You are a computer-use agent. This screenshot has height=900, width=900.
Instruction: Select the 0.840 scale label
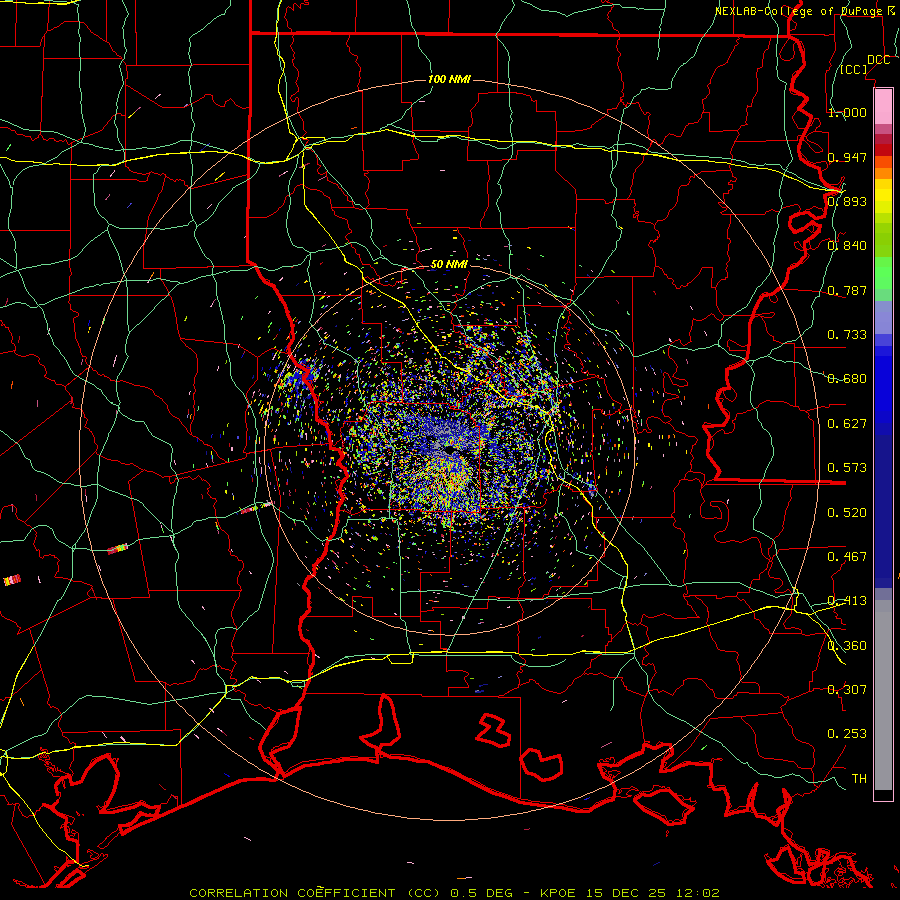point(847,246)
